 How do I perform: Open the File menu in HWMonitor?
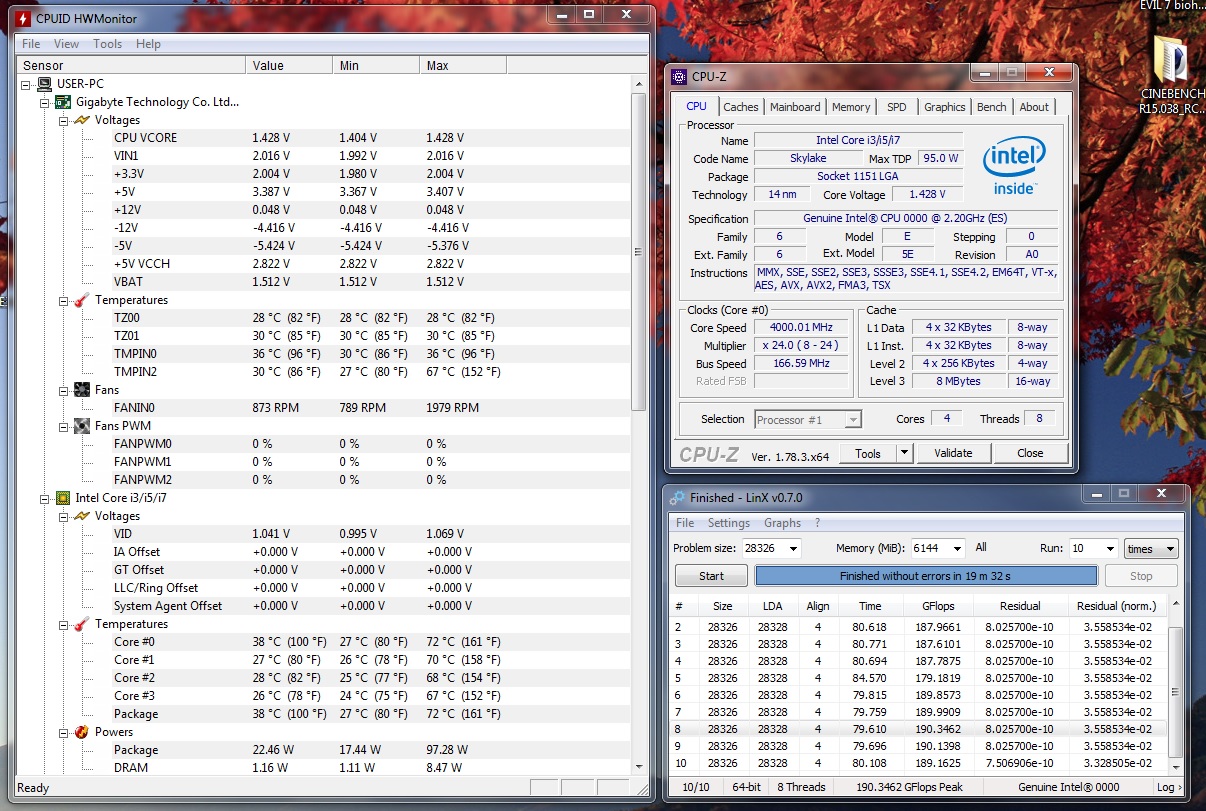click(x=31, y=44)
